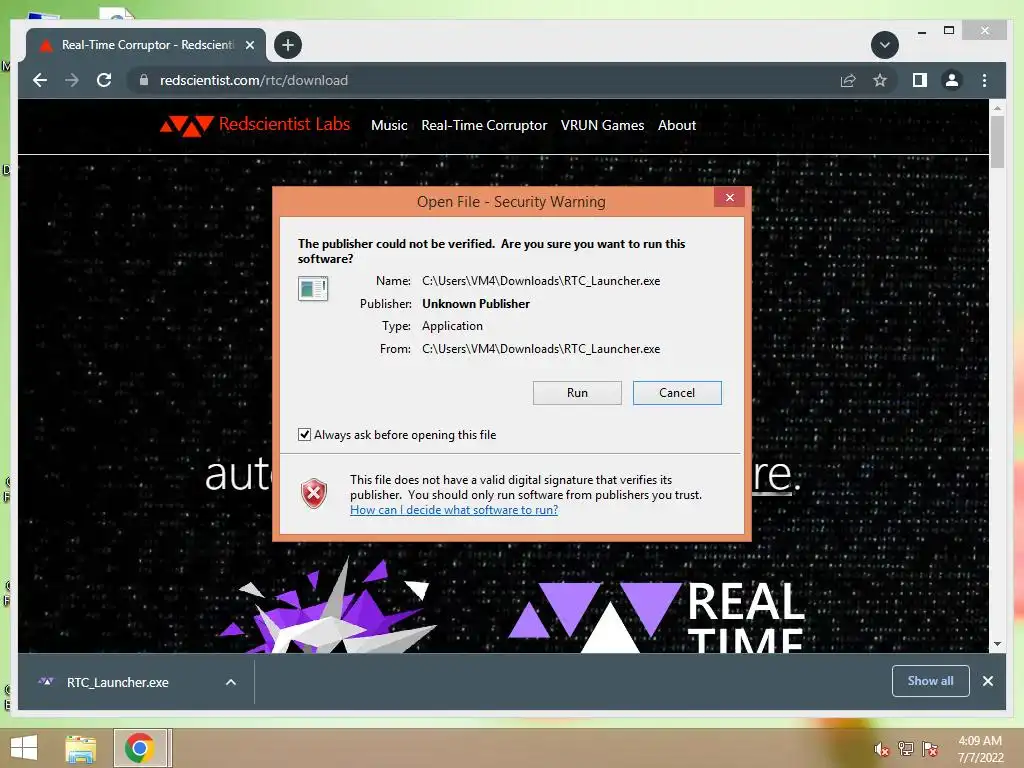1024x768 pixels.
Task: Open the Windows Start button
Action: (24, 748)
